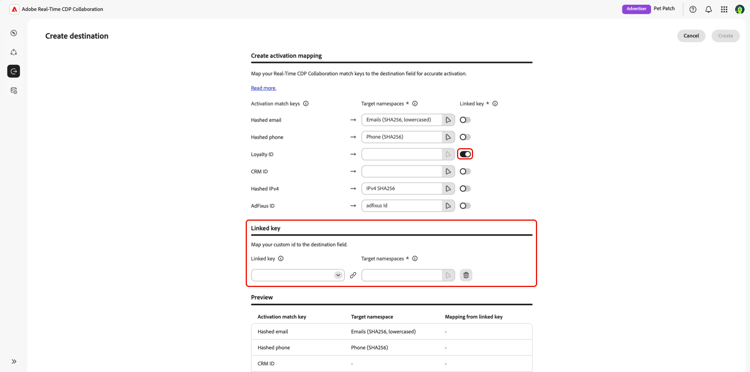The width and height of the screenshot is (750, 372).
Task: Open the app switcher grid icon
Action: (x=724, y=9)
